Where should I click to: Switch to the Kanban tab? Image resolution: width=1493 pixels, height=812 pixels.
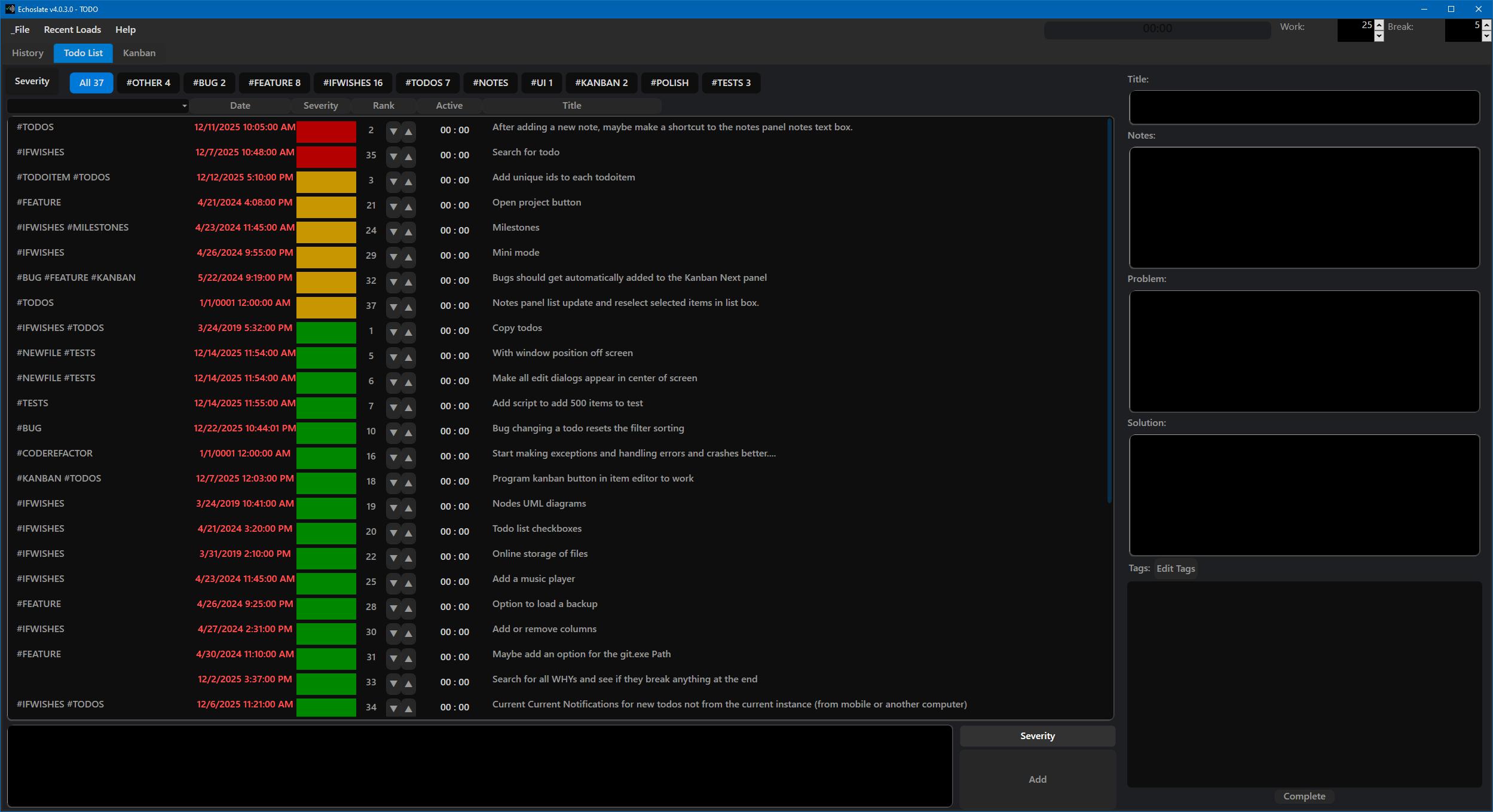(139, 53)
